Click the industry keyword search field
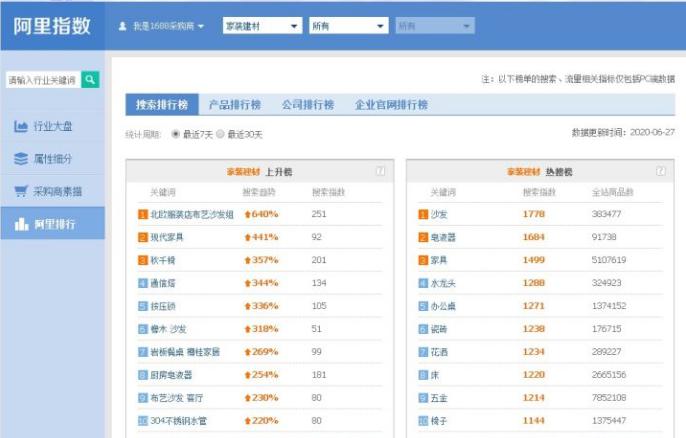686x438 pixels. coord(43,80)
